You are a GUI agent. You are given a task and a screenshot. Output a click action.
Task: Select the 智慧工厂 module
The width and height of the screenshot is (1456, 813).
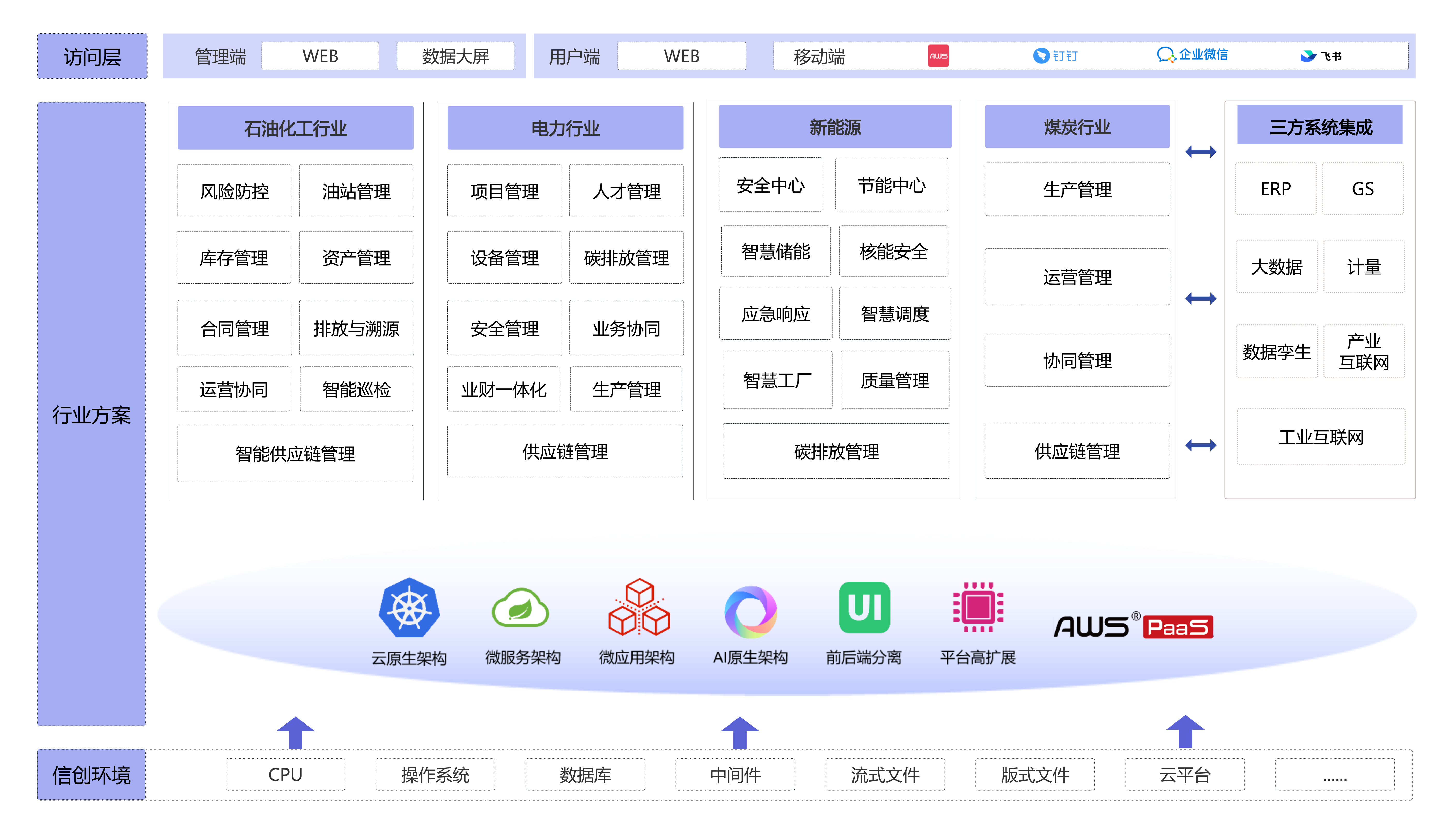(x=777, y=380)
